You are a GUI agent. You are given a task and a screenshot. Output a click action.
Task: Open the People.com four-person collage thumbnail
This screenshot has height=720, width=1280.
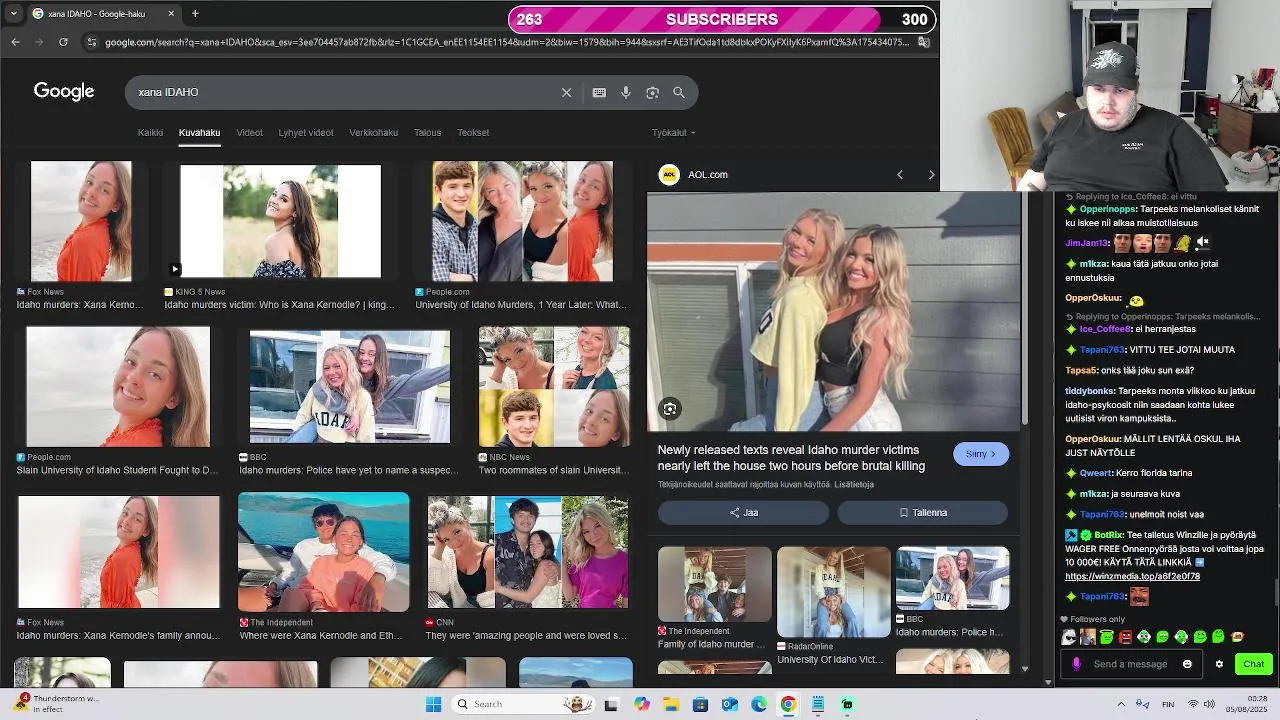(522, 221)
